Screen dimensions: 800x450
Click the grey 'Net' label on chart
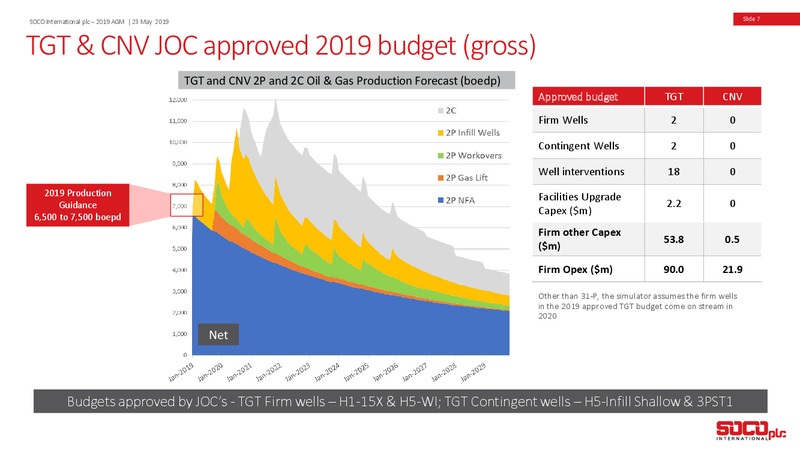coord(218,335)
